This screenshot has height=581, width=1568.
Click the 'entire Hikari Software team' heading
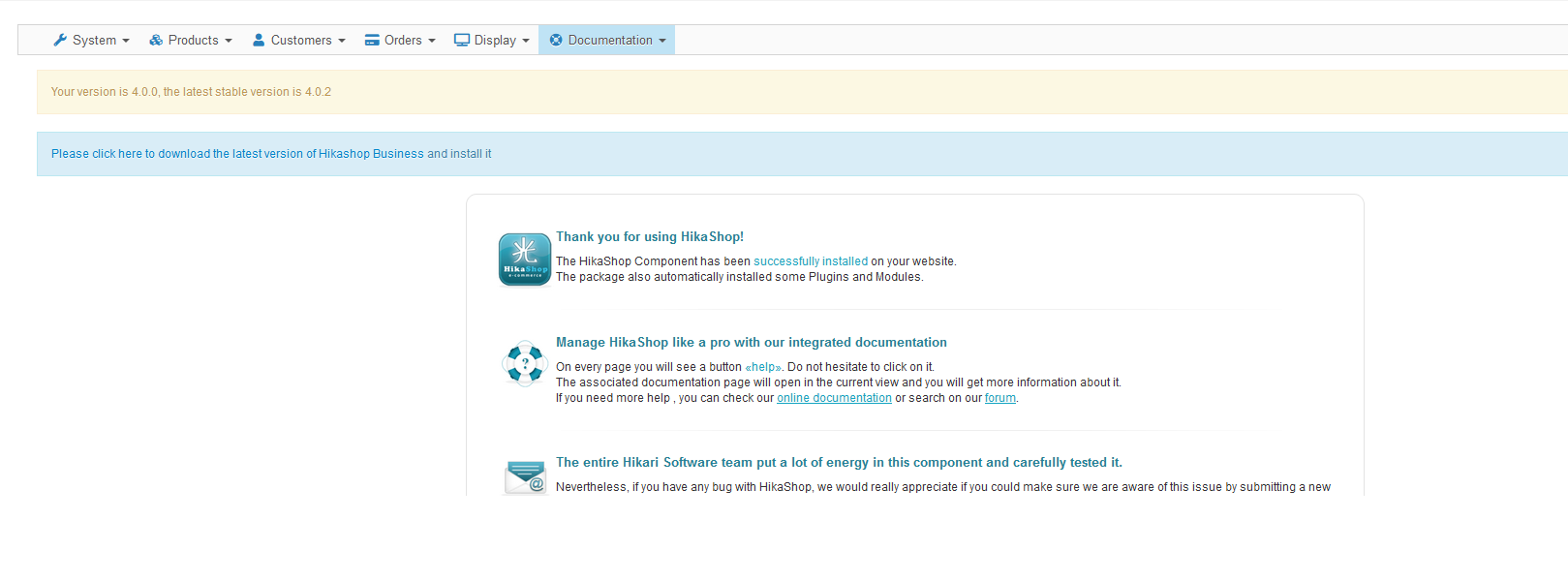tap(839, 462)
